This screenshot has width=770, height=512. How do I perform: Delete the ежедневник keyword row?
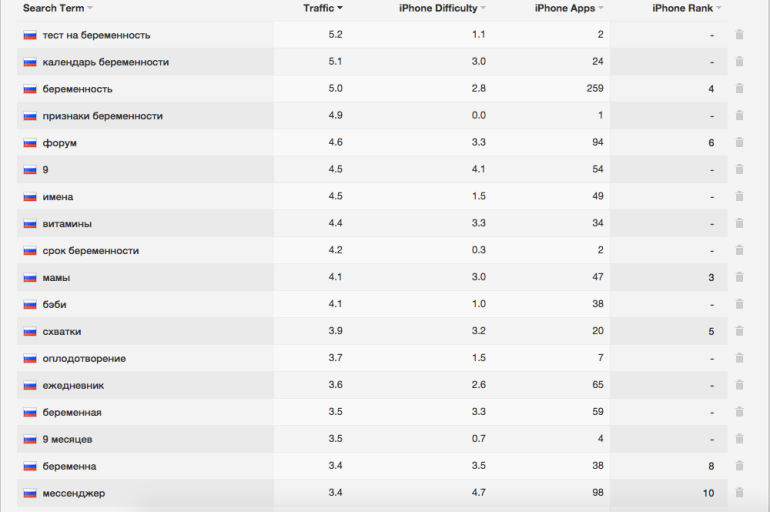click(739, 385)
